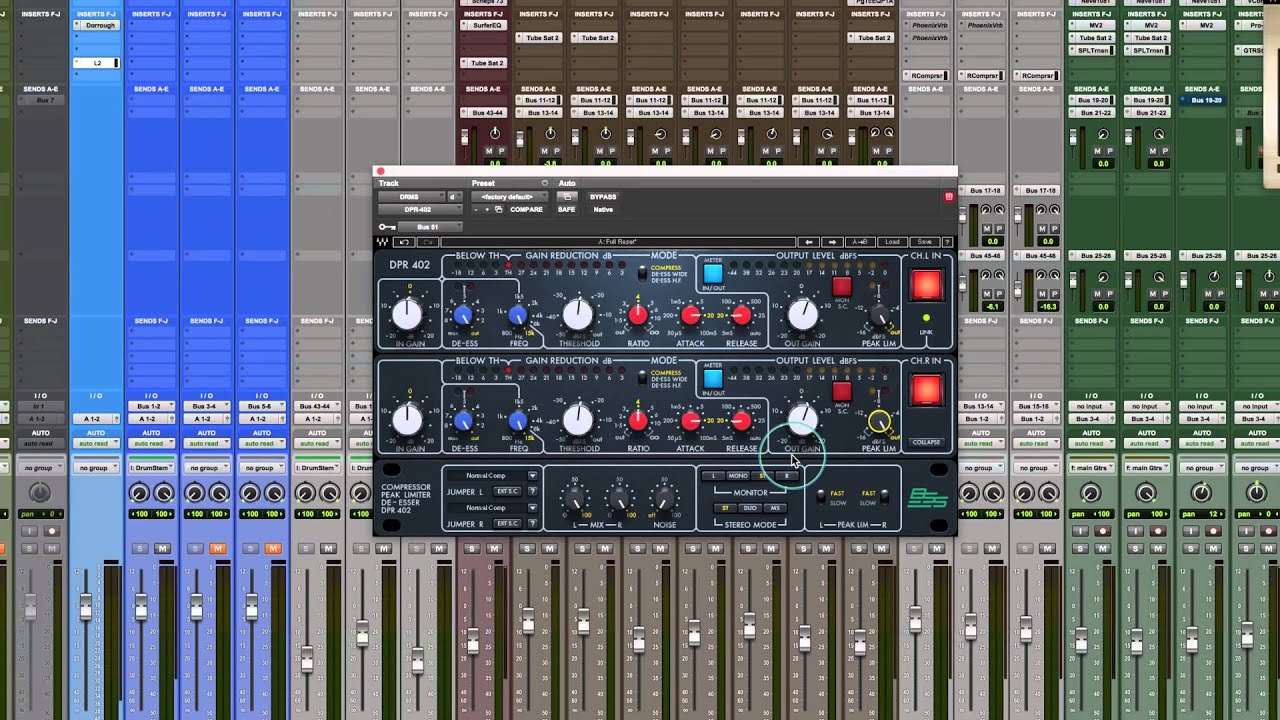Select MS stereo mode
This screenshot has width=1280, height=720.
[775, 508]
